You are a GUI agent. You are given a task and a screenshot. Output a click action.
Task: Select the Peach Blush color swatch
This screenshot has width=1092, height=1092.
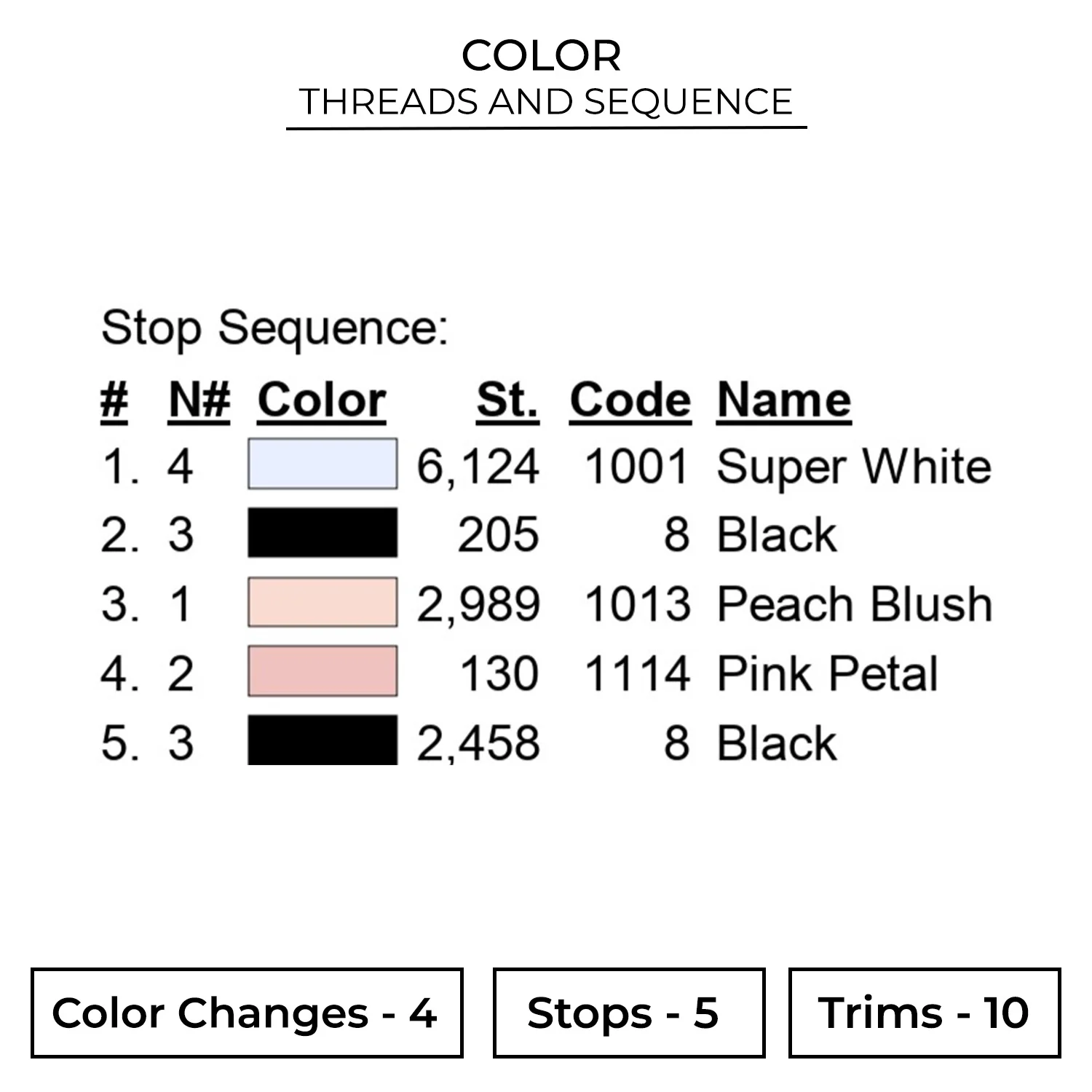[323, 602]
